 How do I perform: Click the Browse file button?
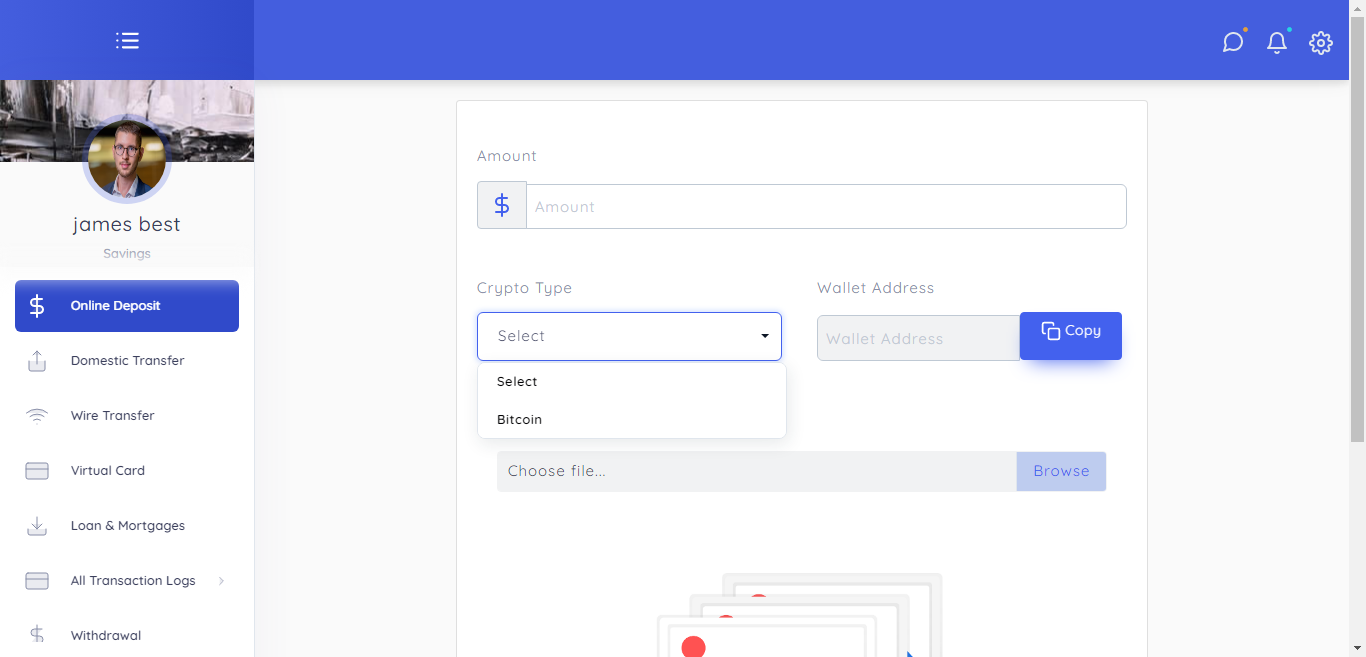pyautogui.click(x=1061, y=471)
